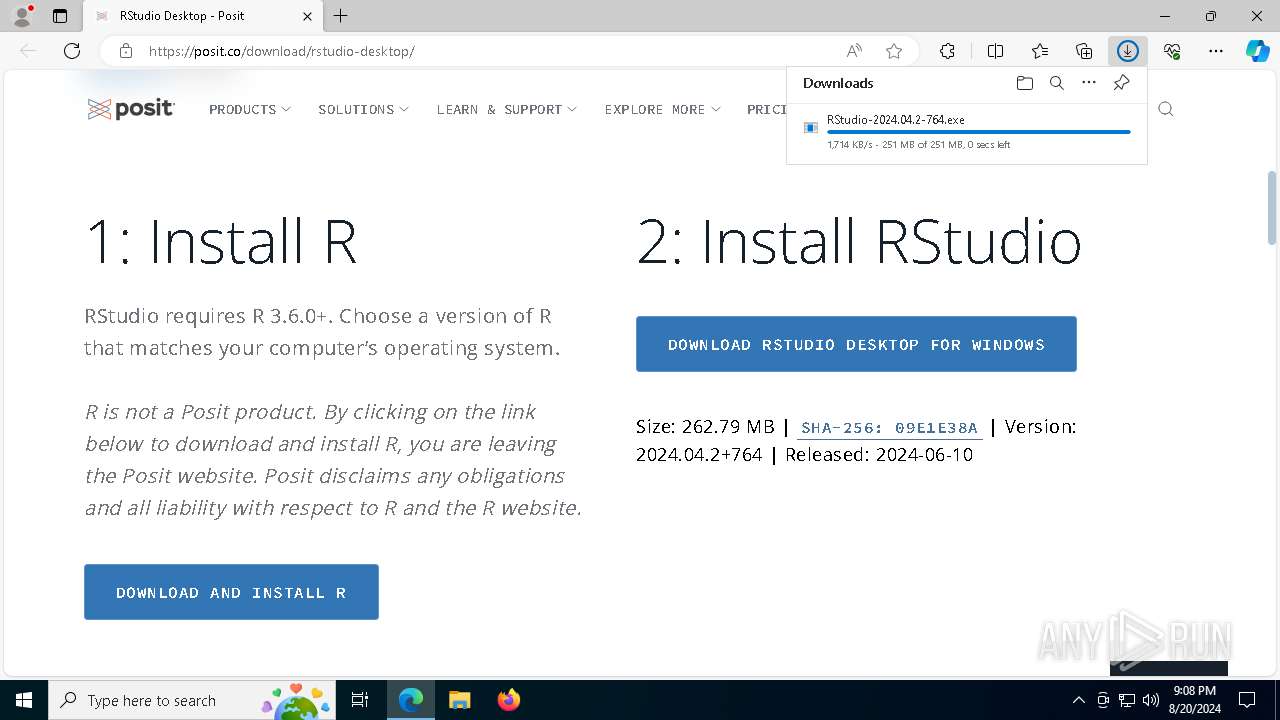Click the Windows taskbar search box
1280x720 pixels.
[x=192, y=700]
